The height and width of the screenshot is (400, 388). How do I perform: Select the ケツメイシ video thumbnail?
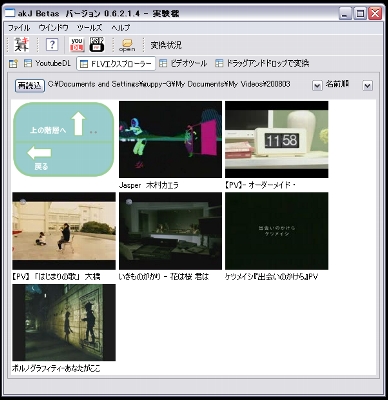277,231
